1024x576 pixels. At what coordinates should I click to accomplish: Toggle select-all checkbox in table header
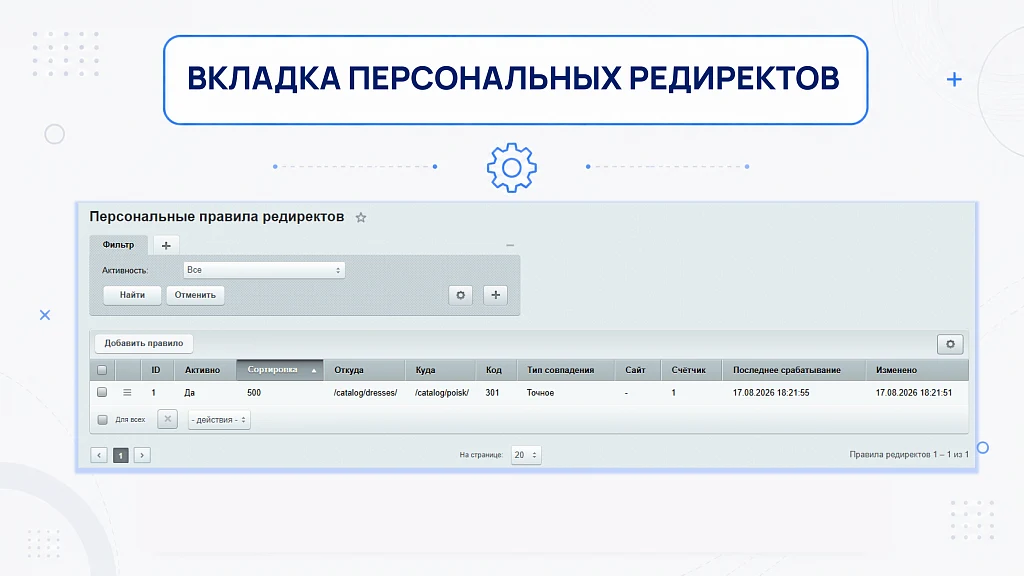tap(102, 370)
